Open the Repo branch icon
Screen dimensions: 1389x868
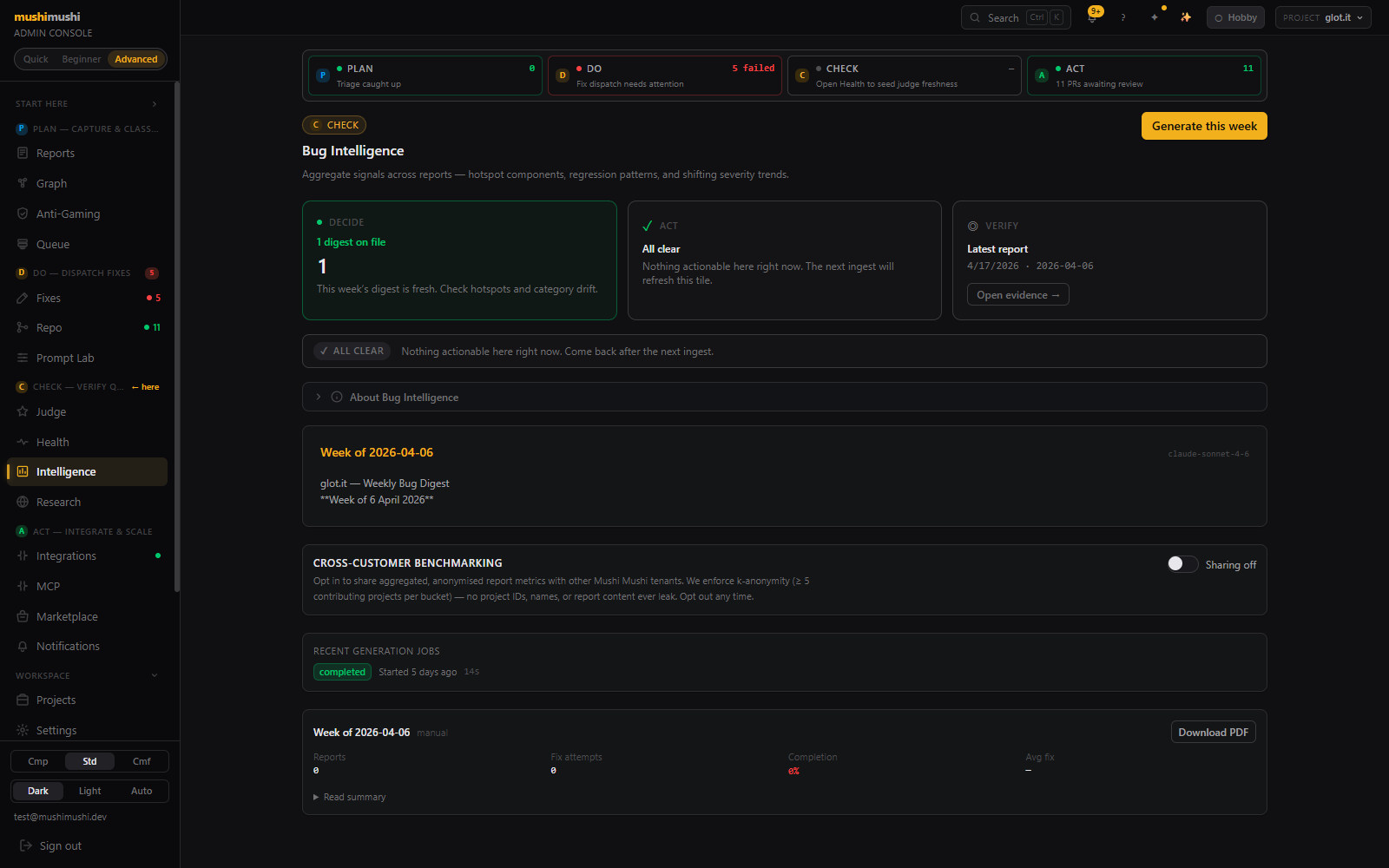pos(23,327)
